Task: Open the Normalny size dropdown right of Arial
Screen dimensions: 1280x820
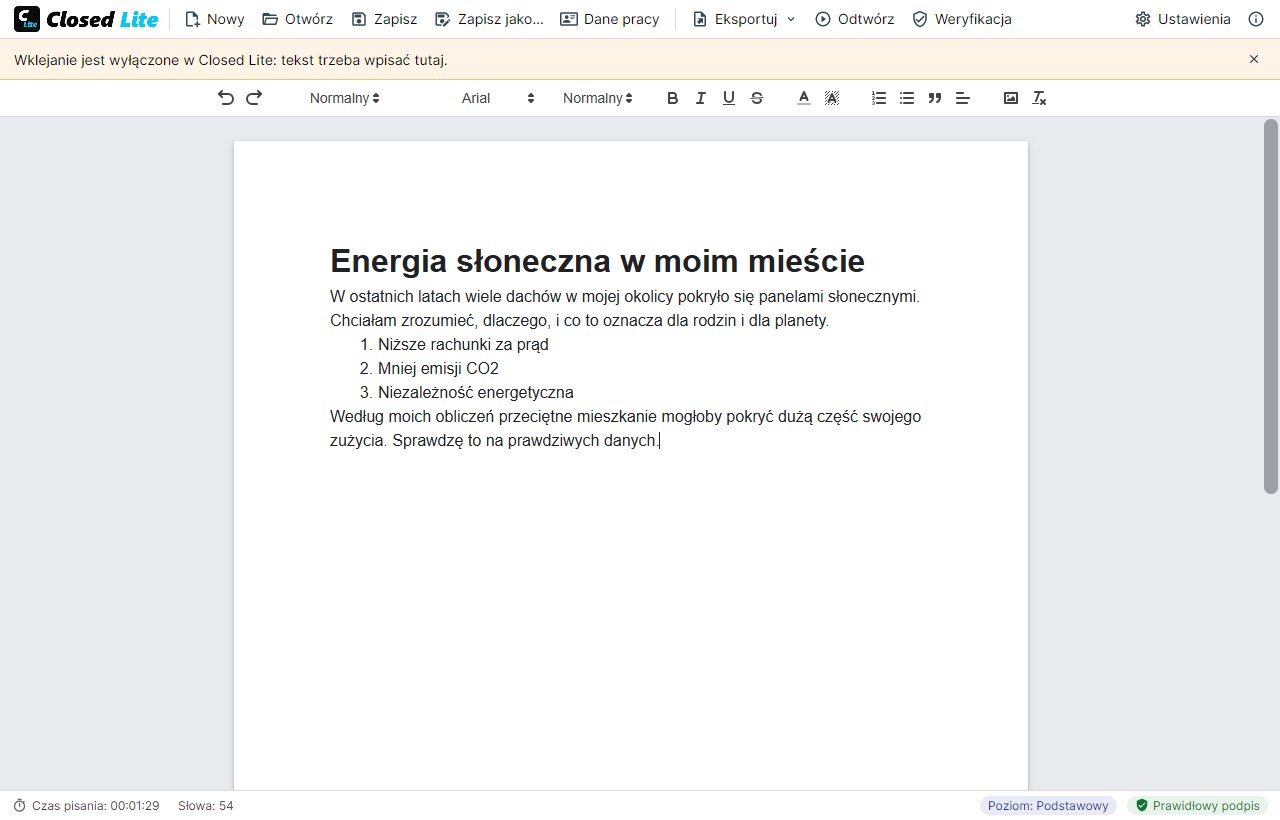Action: pos(598,98)
